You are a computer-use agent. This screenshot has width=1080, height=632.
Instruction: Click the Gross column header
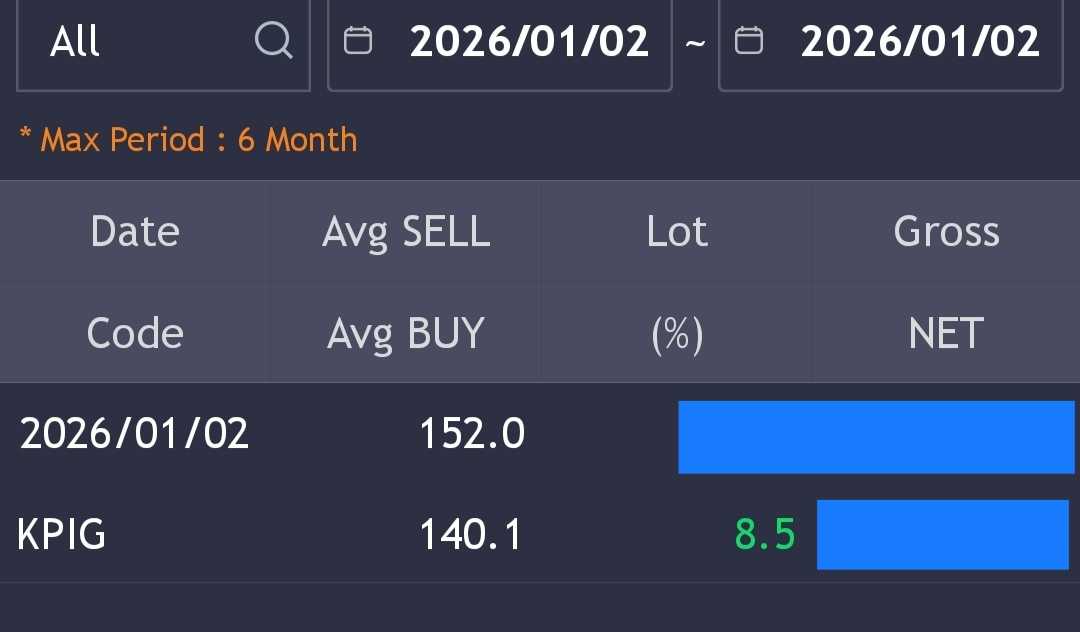(x=946, y=232)
